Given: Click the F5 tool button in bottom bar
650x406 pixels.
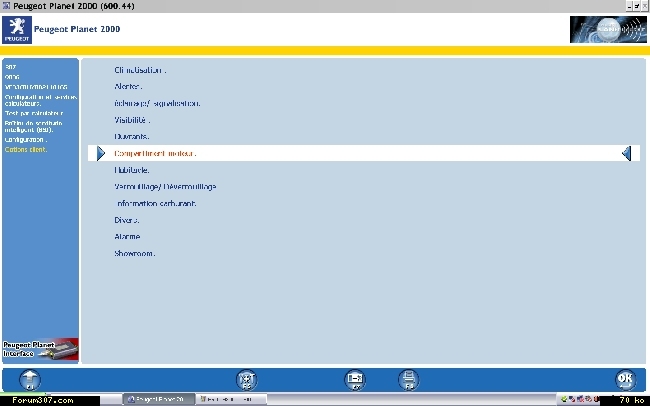Looking at the screenshot, I should pos(247,379).
